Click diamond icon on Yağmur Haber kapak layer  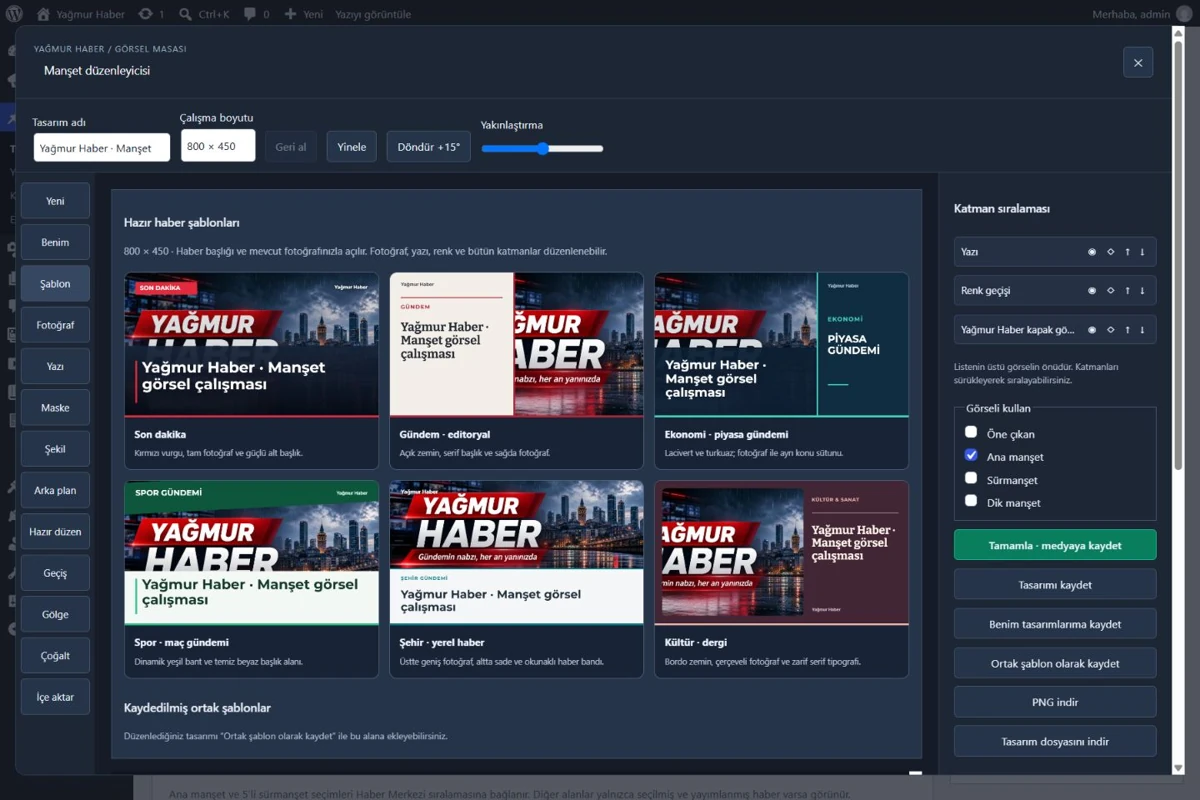click(1110, 330)
